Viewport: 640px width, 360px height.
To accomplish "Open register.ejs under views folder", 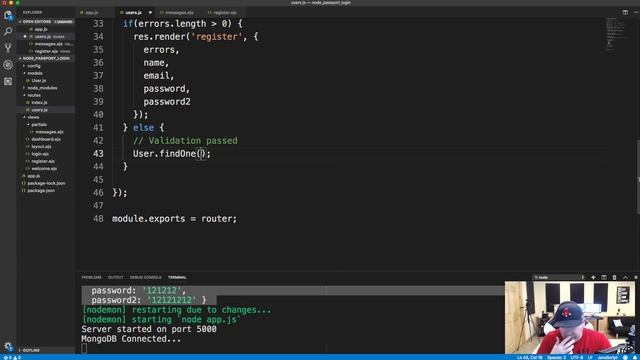I will [43, 161].
